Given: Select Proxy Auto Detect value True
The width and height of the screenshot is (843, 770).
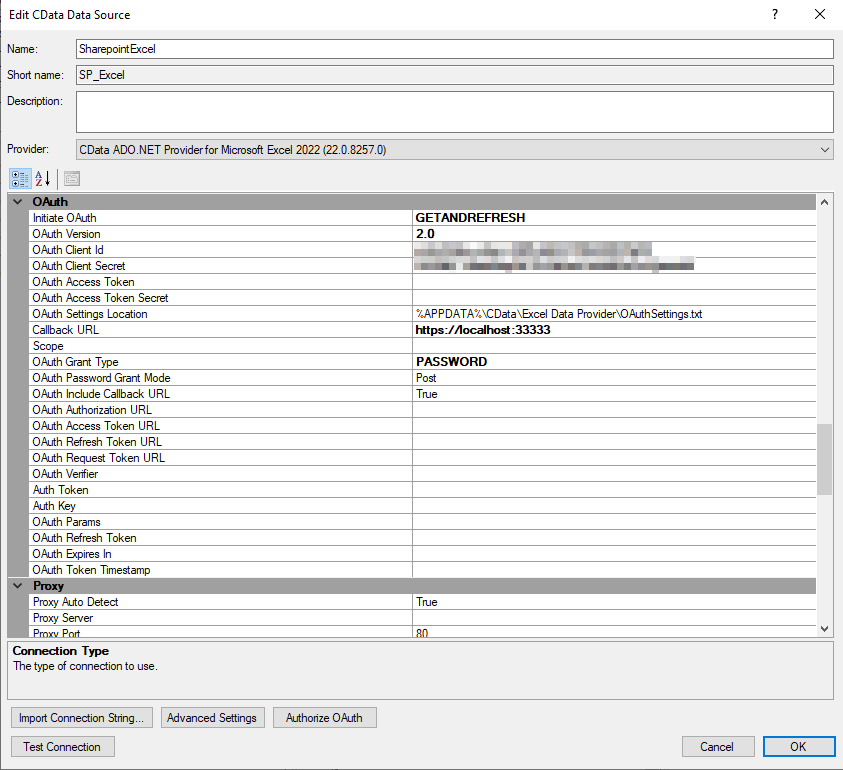Looking at the screenshot, I should [x=614, y=602].
